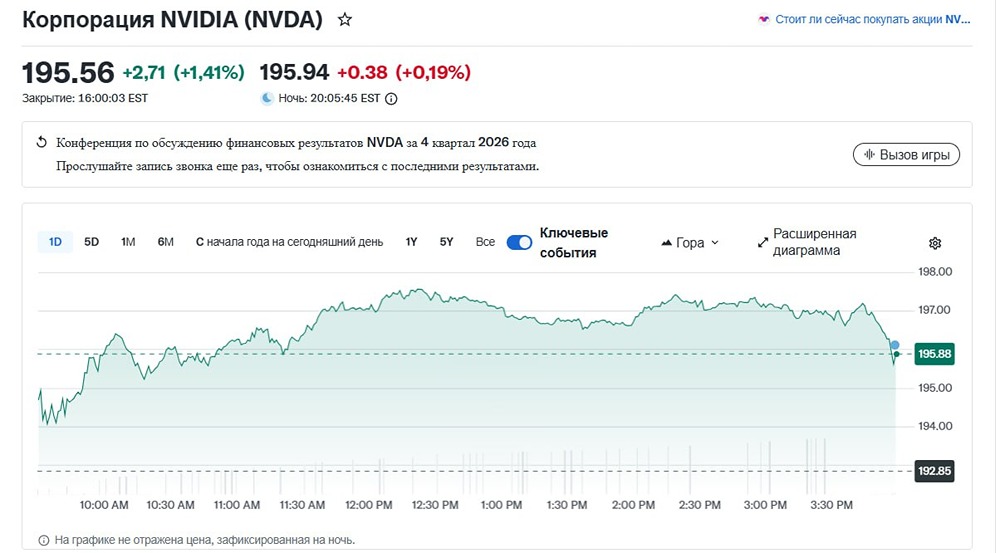Click the Вызов игры button
Image resolution: width=1000 pixels, height=553 pixels.
tap(906, 154)
